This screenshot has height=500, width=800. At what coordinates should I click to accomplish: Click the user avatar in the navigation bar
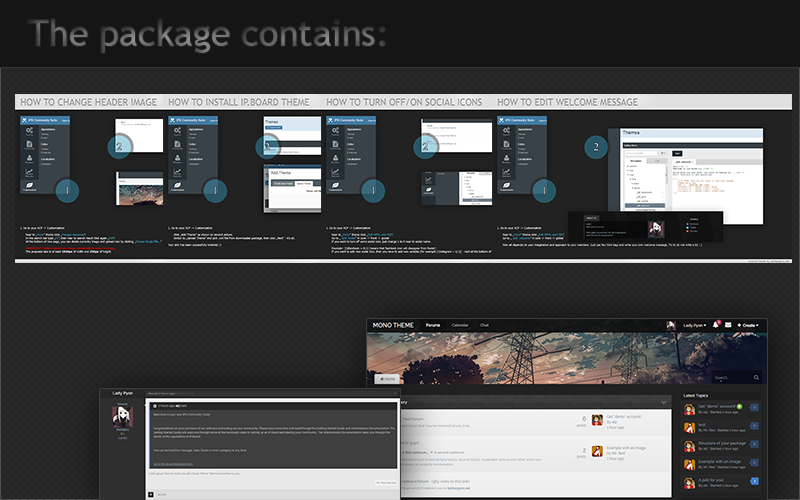click(x=671, y=325)
